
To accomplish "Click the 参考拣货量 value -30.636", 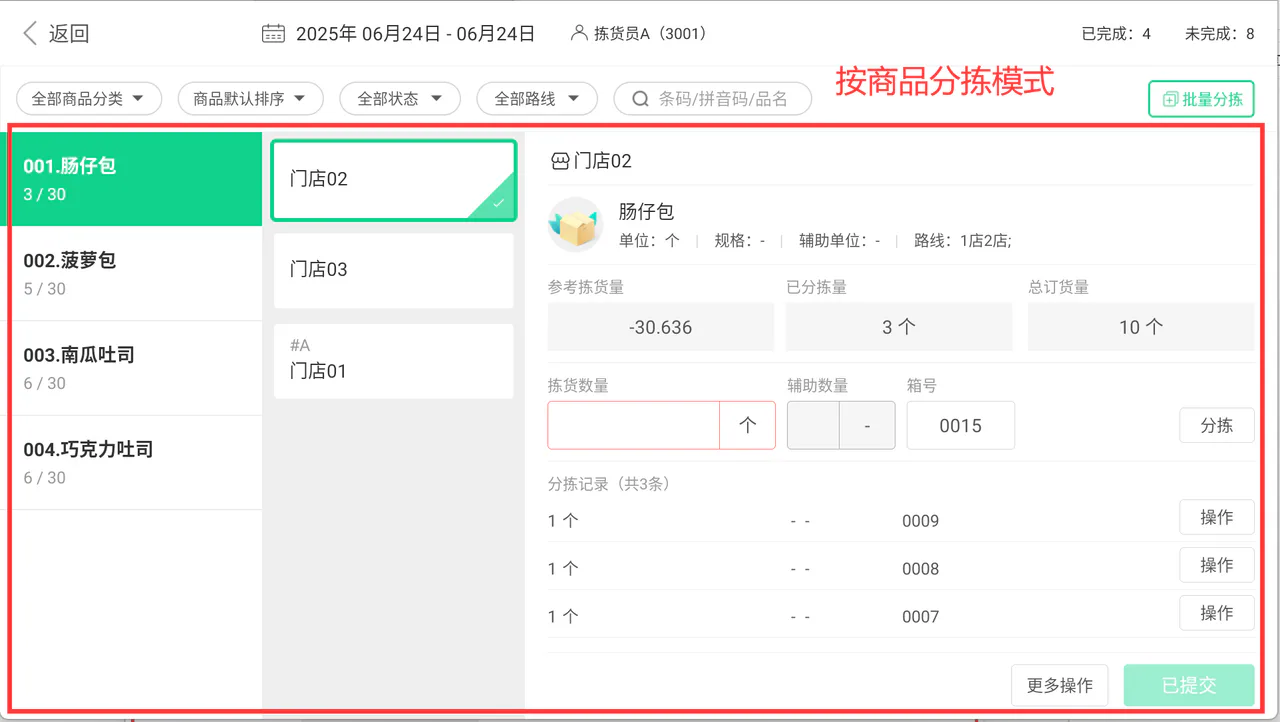I will 661,327.
